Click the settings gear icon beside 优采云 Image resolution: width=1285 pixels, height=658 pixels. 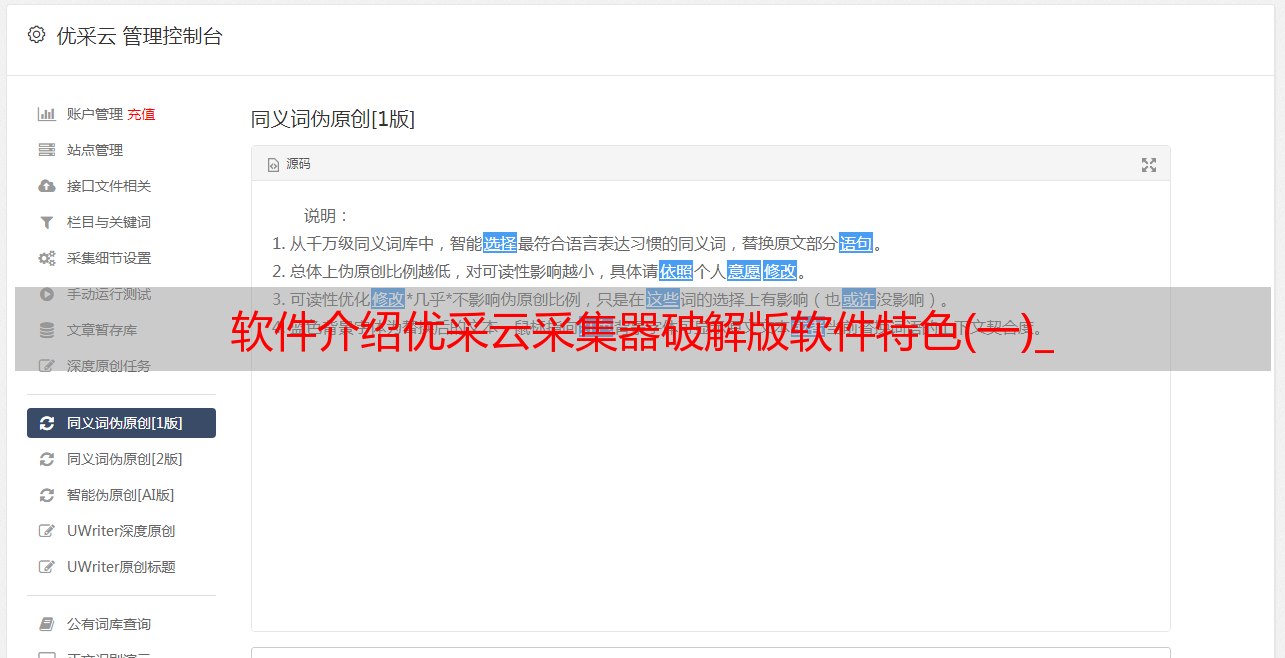(x=36, y=35)
